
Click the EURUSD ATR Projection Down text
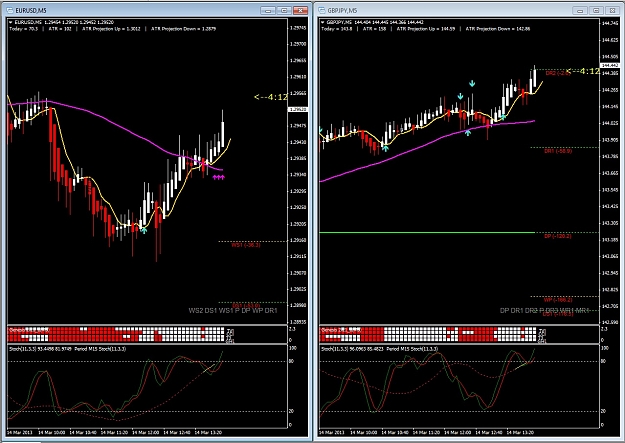pyautogui.click(x=183, y=29)
